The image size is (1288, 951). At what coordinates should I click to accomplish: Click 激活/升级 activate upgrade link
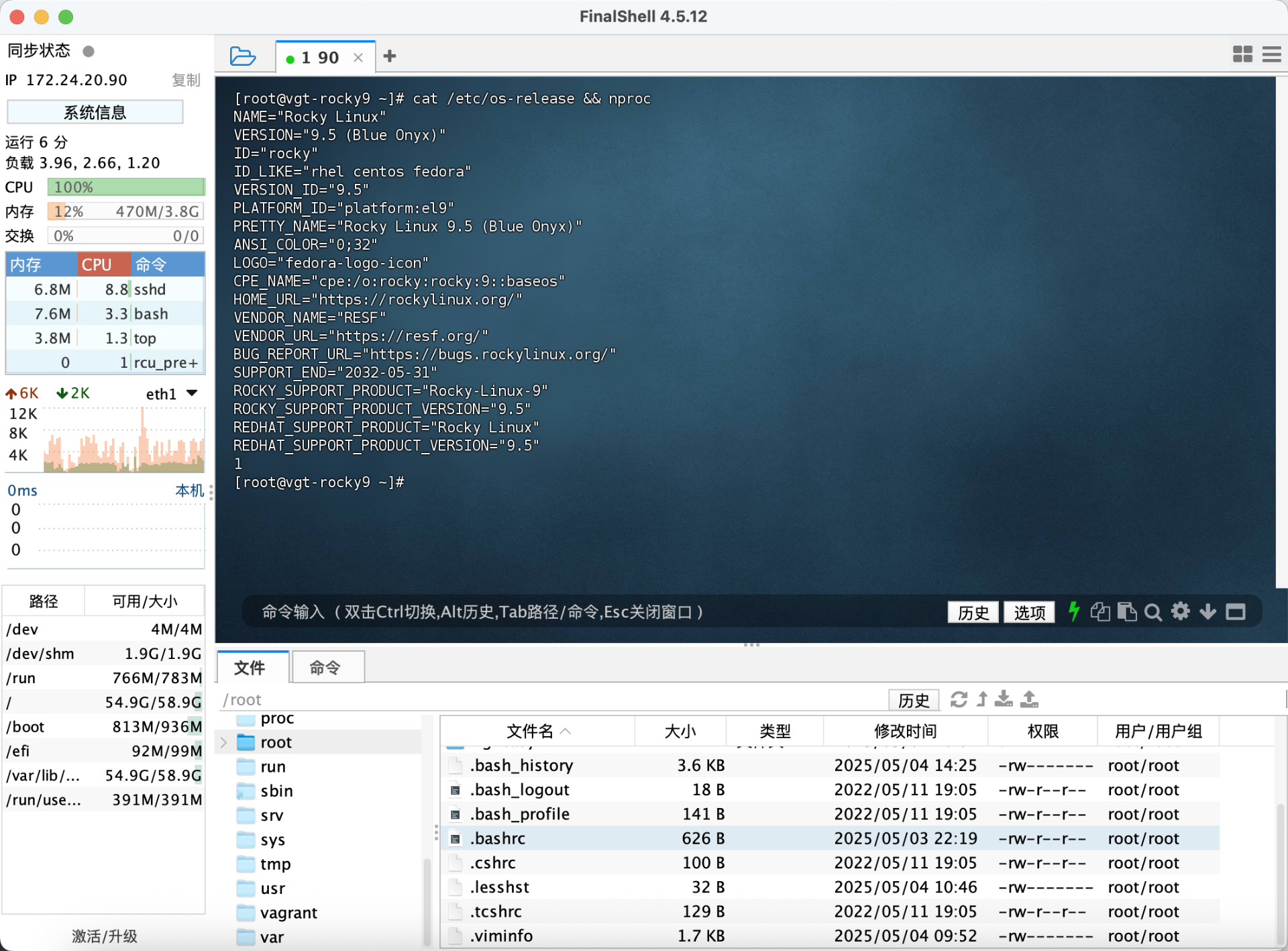pyautogui.click(x=104, y=936)
